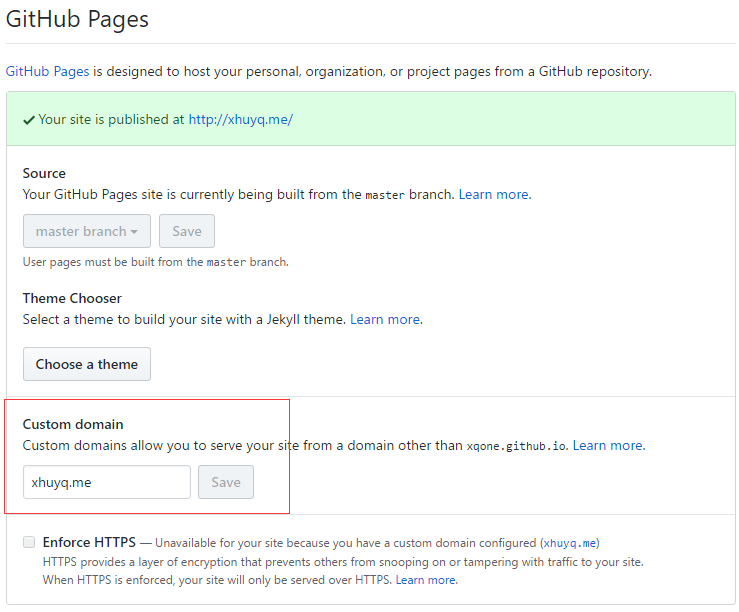Focus the custom domain field xhuyq.me
Screen dimensions: 739x612
point(107,482)
